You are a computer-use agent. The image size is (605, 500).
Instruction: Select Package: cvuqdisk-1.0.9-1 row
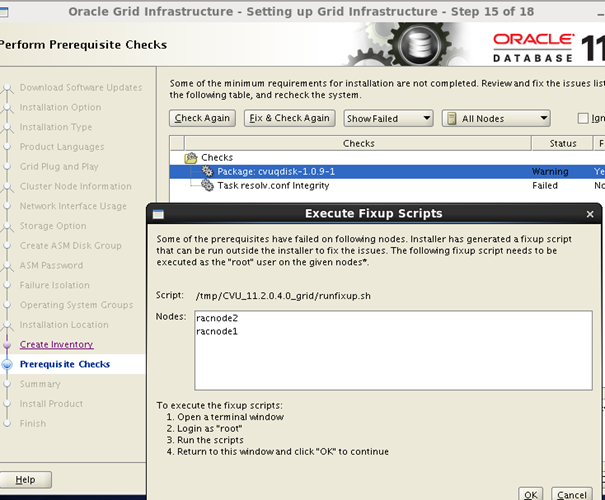click(387, 171)
